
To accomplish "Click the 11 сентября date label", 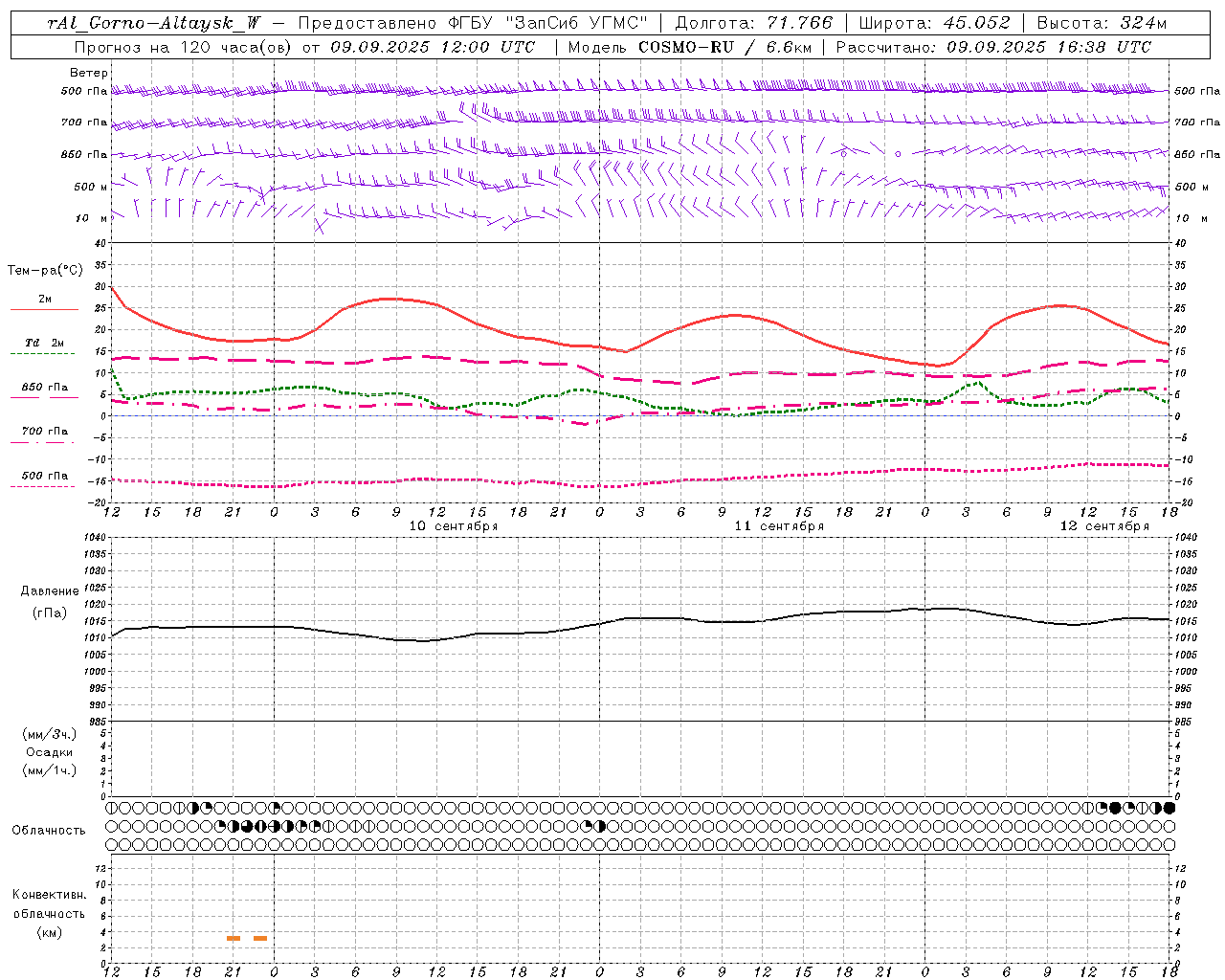I will 779,526.
